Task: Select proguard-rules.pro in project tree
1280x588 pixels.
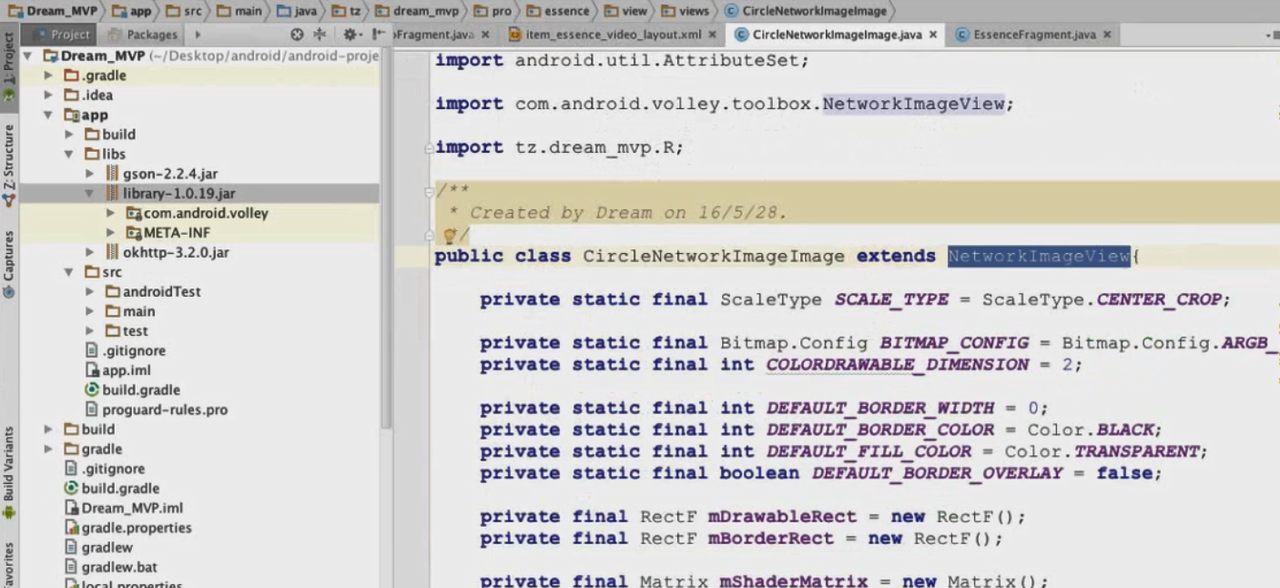Action: click(x=164, y=409)
